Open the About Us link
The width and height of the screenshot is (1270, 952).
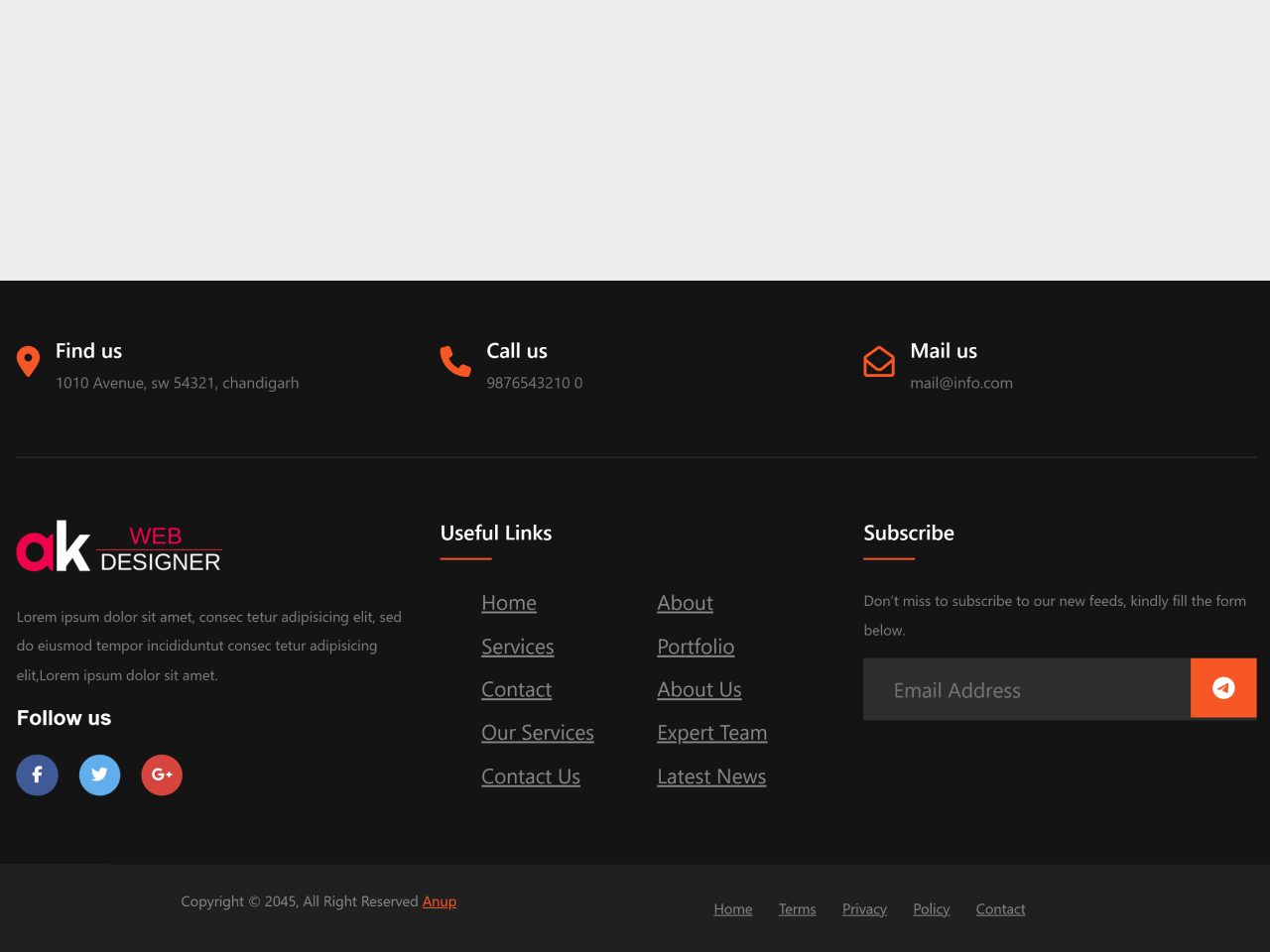[x=698, y=689]
